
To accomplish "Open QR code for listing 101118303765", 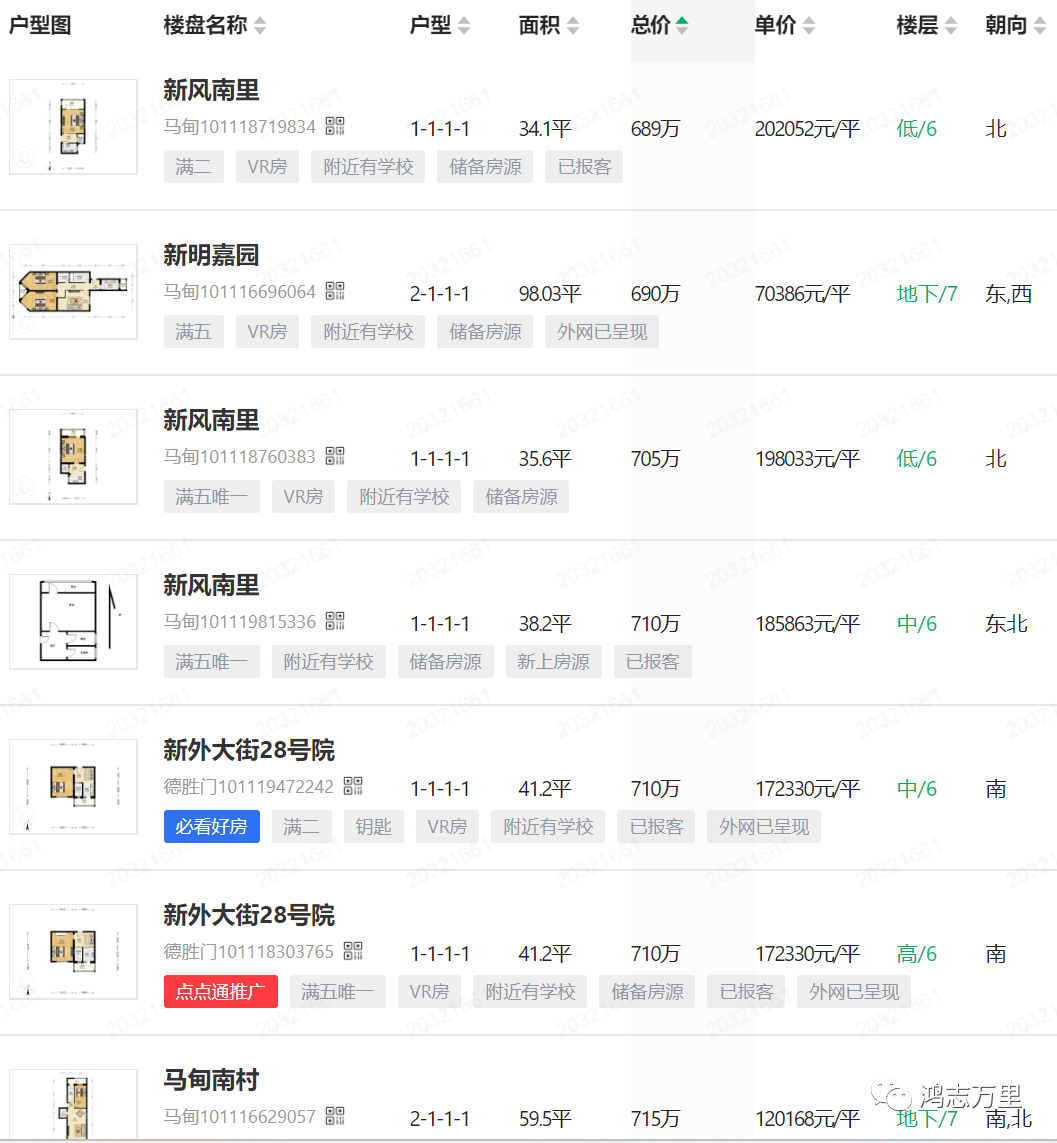I will point(353,951).
